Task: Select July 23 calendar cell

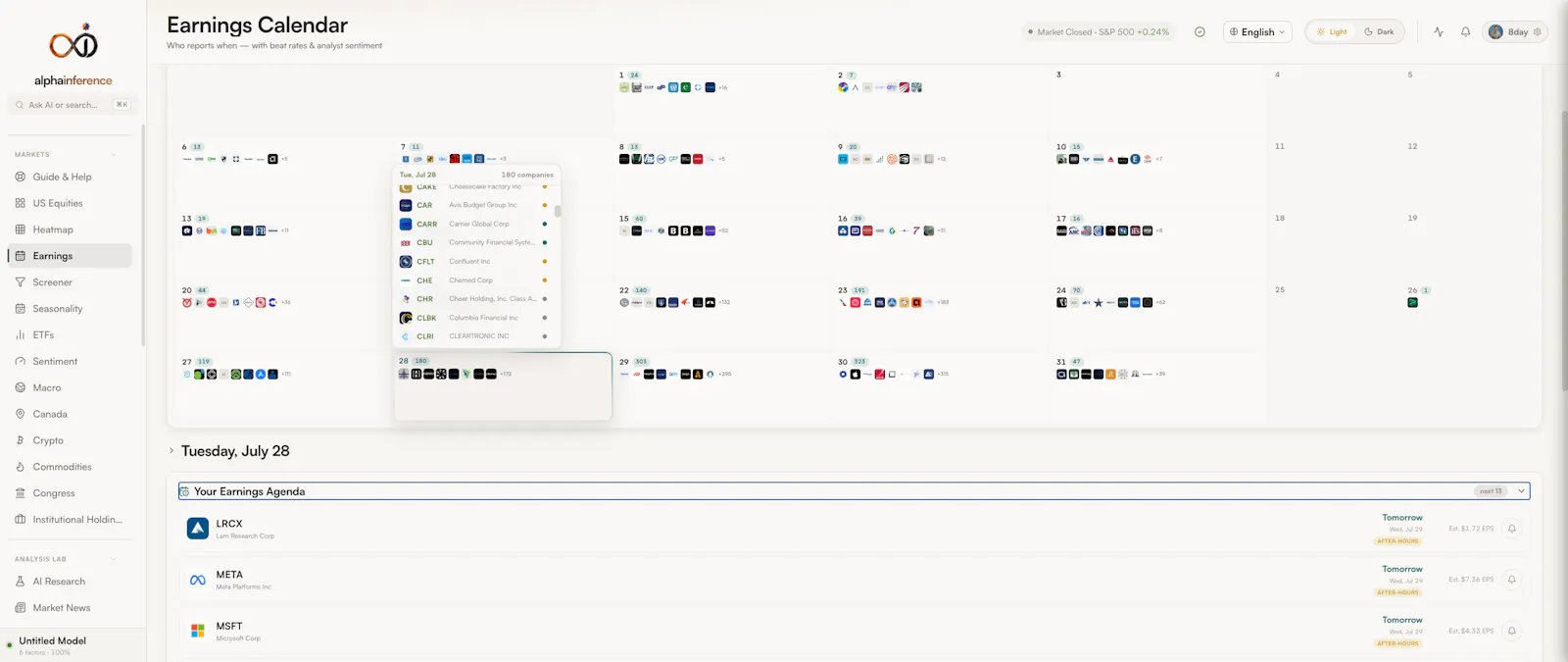Action: tap(941, 316)
